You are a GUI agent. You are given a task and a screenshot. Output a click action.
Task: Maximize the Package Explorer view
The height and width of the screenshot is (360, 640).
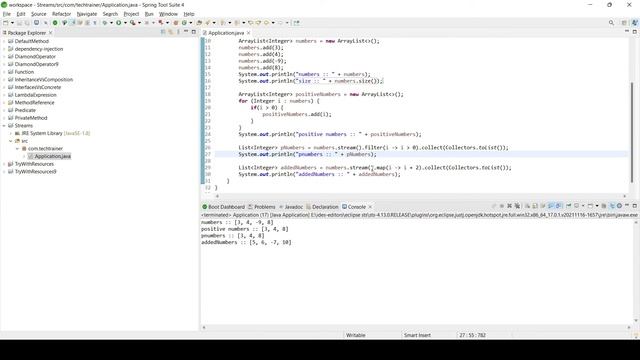tap(193, 32)
